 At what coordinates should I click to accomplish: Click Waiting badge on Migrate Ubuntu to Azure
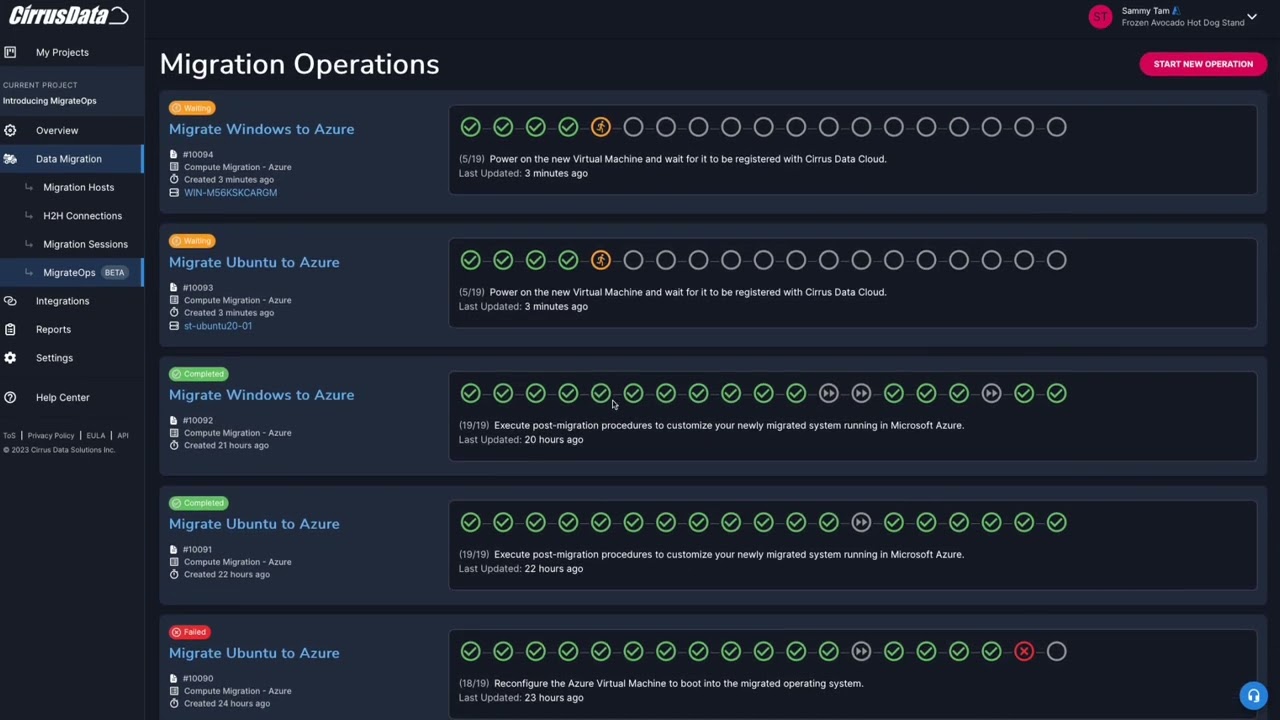(x=192, y=241)
